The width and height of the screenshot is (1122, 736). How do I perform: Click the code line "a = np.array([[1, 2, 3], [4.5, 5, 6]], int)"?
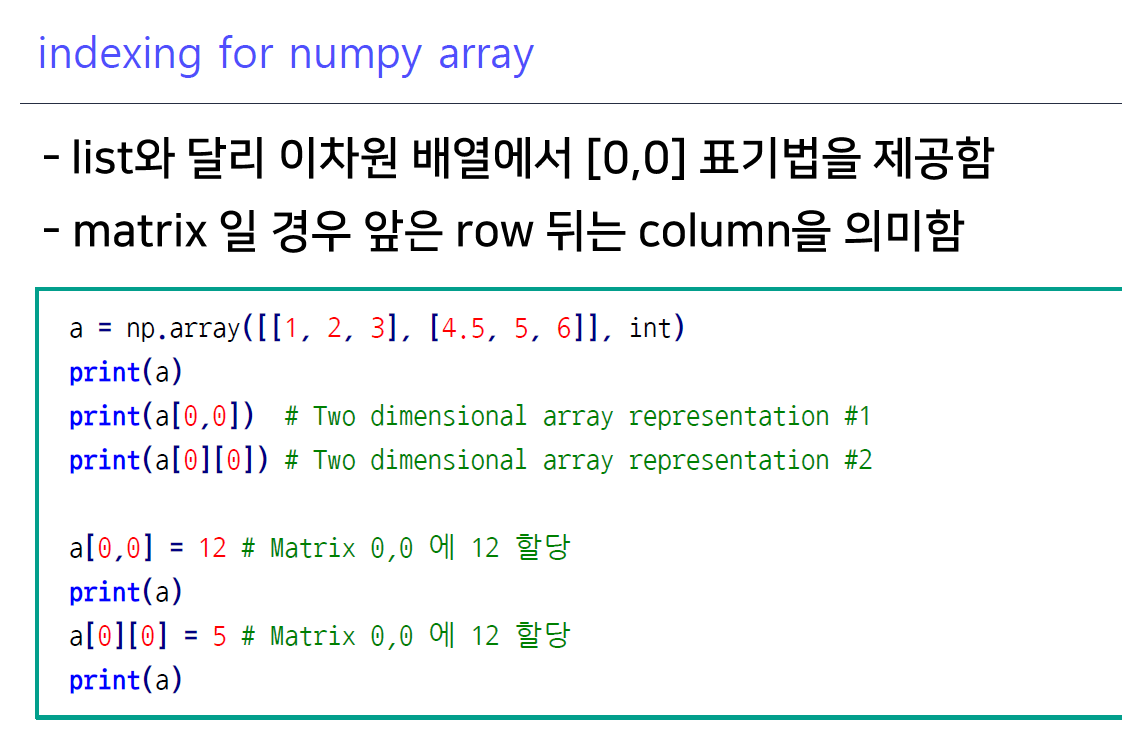(x=377, y=328)
